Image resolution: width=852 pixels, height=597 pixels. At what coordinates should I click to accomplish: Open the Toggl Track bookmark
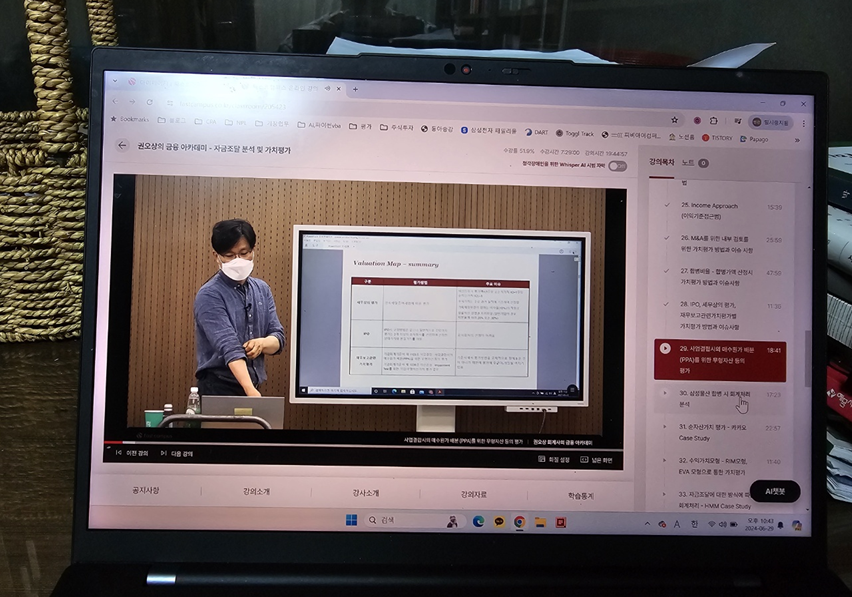pyautogui.click(x=575, y=133)
